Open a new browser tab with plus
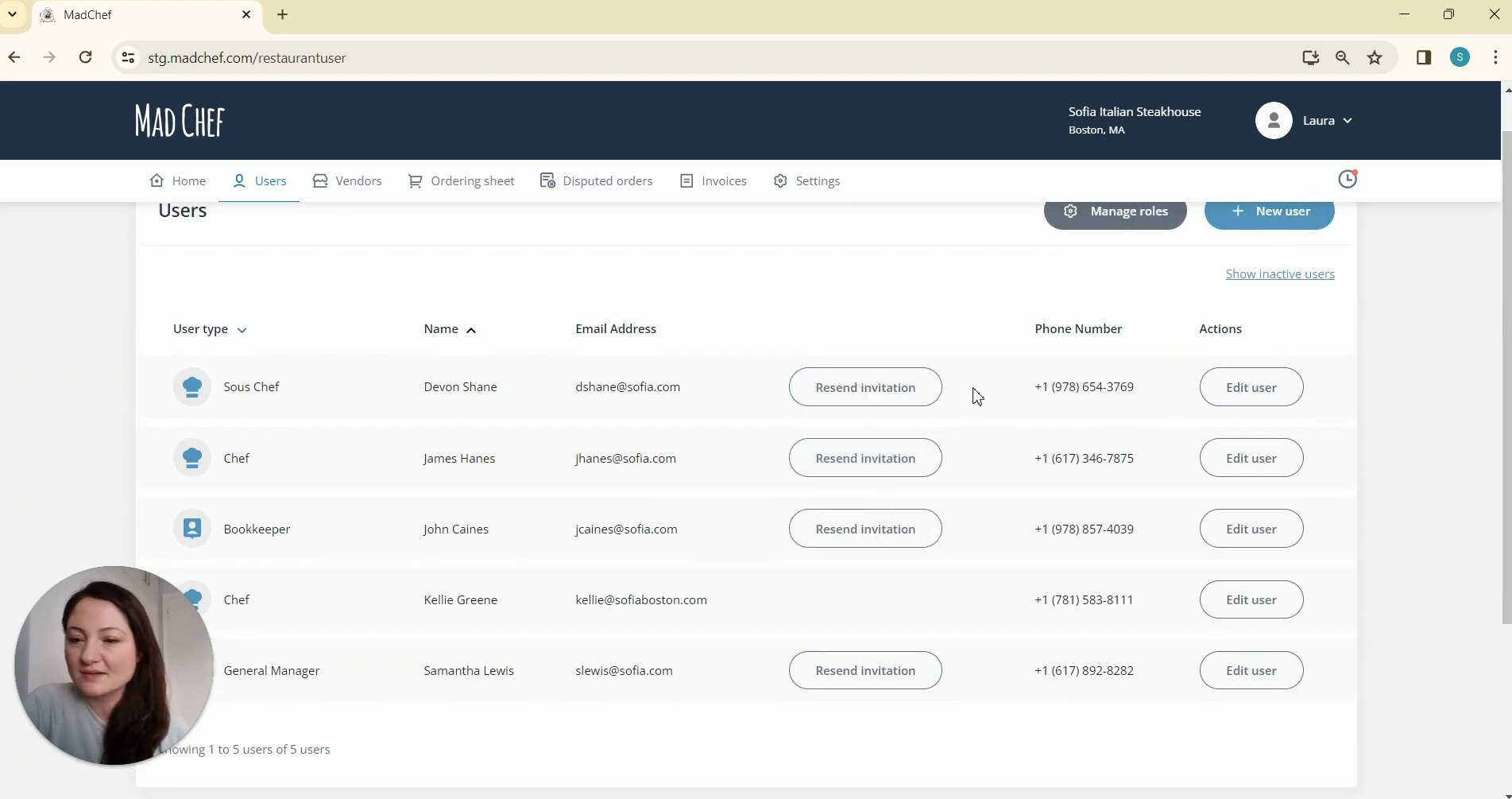The height and width of the screenshot is (799, 1512). pos(283,15)
